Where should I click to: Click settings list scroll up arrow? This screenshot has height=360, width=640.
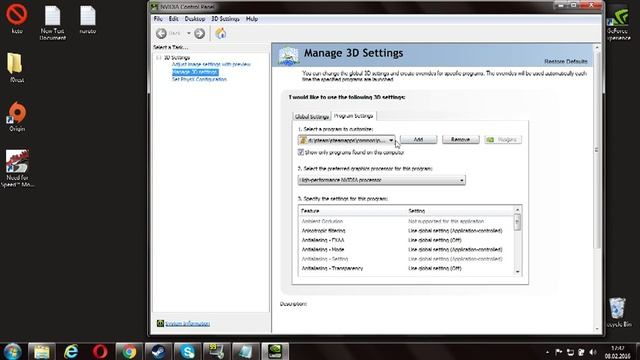[x=518, y=210]
